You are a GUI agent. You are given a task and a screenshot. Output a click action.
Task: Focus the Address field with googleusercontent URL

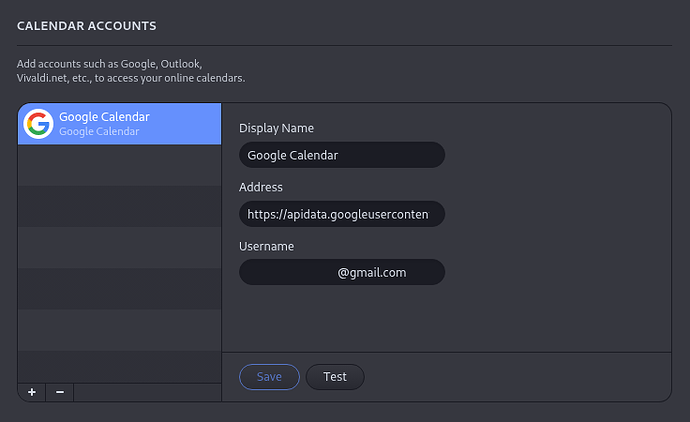point(341,214)
